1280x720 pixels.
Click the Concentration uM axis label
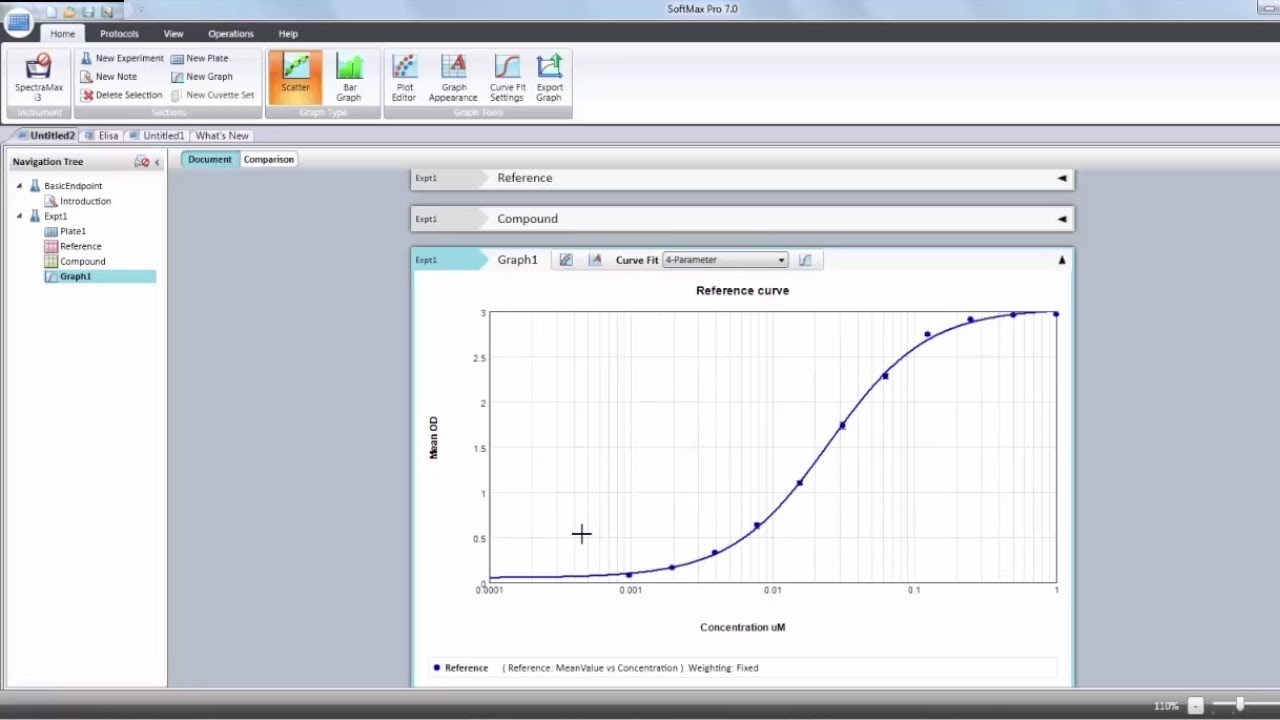coord(742,628)
